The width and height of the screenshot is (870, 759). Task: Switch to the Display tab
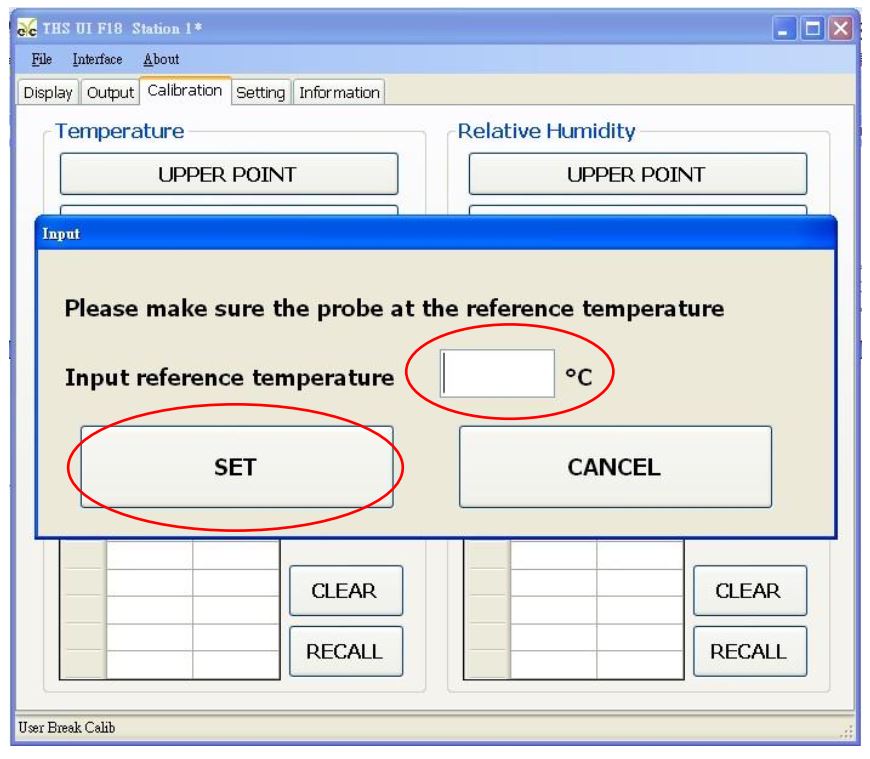(48, 93)
